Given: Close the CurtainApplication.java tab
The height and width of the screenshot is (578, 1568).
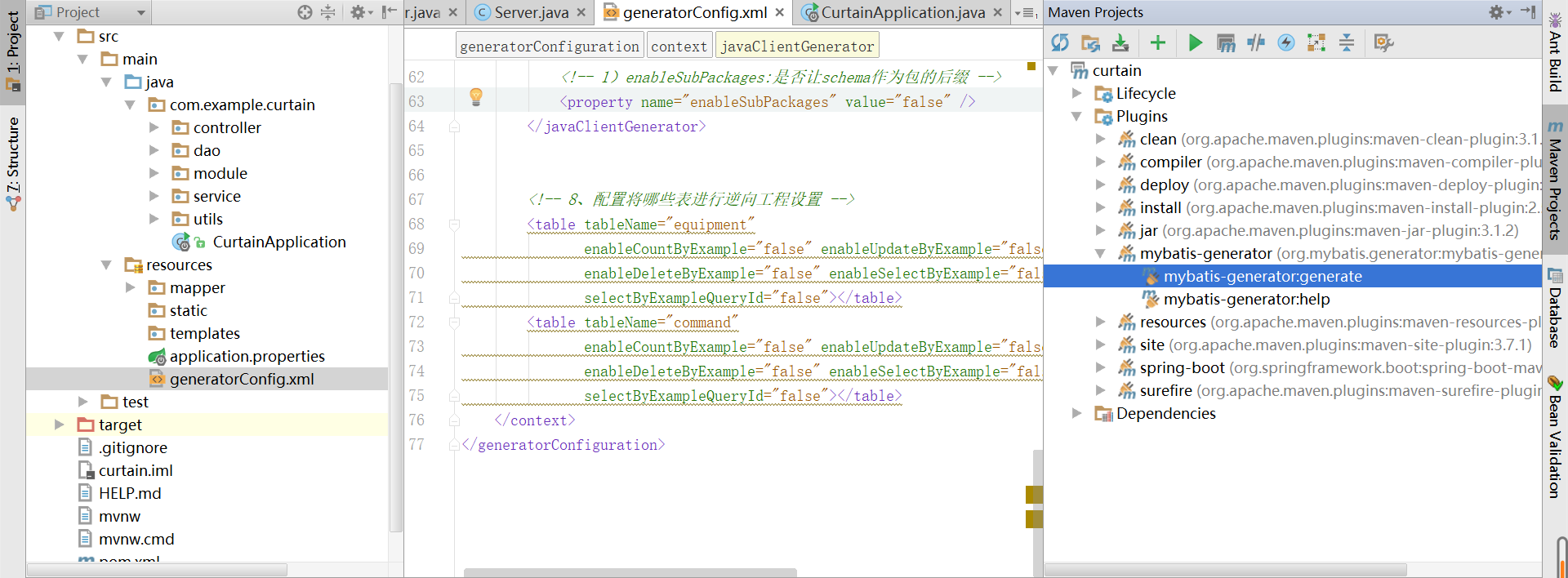Looking at the screenshot, I should [x=998, y=12].
